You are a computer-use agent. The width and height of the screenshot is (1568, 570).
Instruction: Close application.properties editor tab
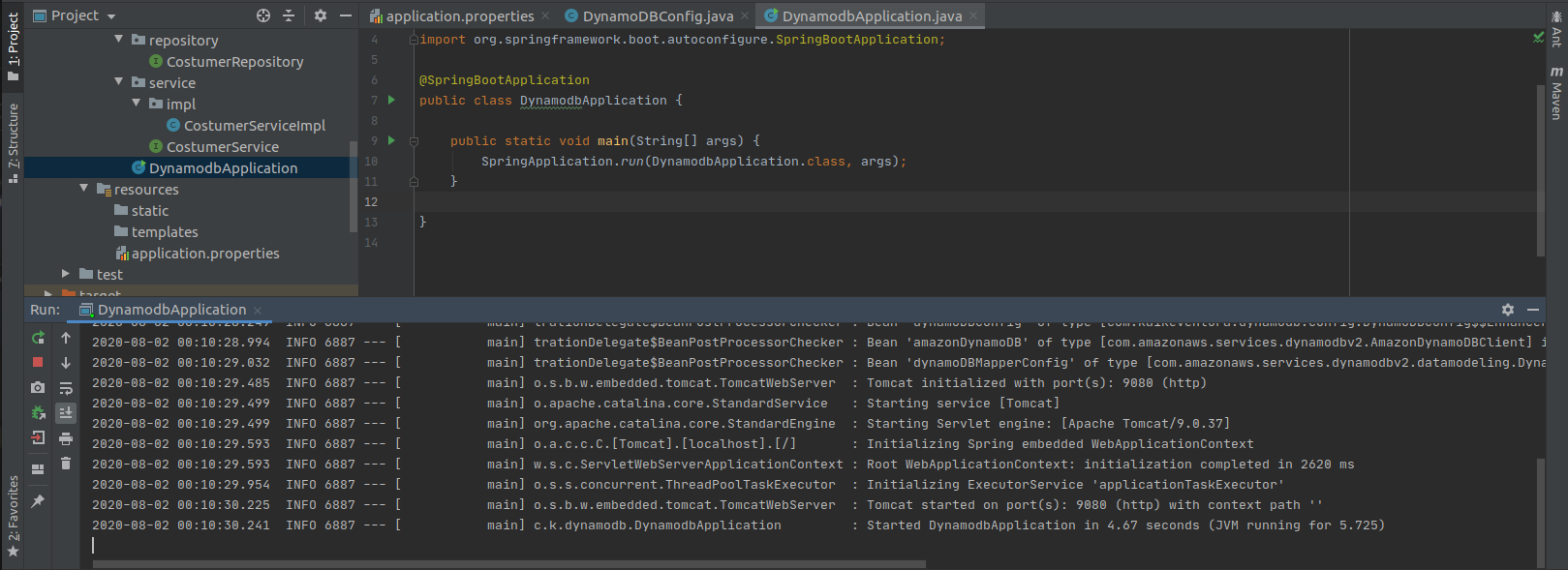click(545, 15)
